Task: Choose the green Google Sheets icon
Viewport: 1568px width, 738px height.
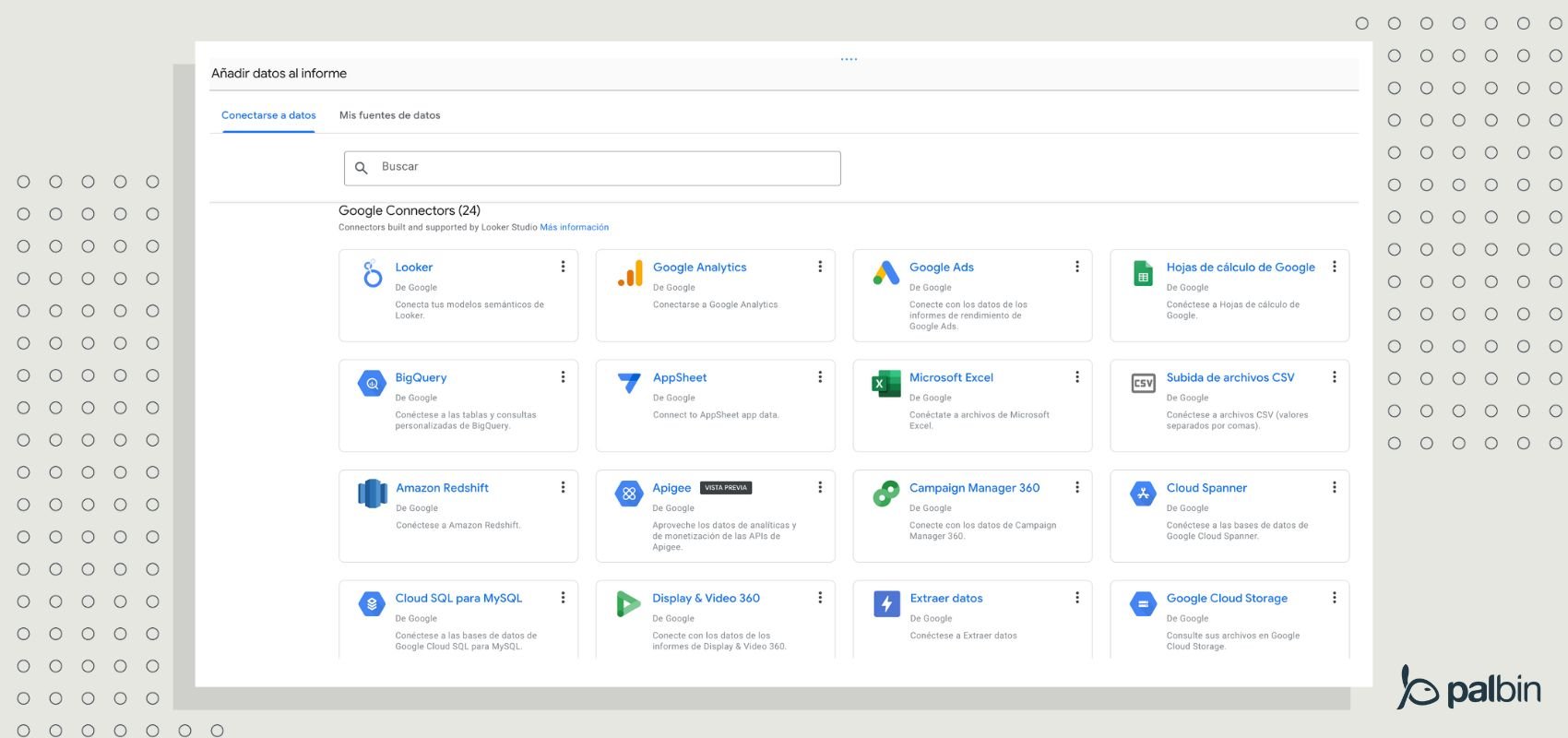Action: tap(1143, 273)
